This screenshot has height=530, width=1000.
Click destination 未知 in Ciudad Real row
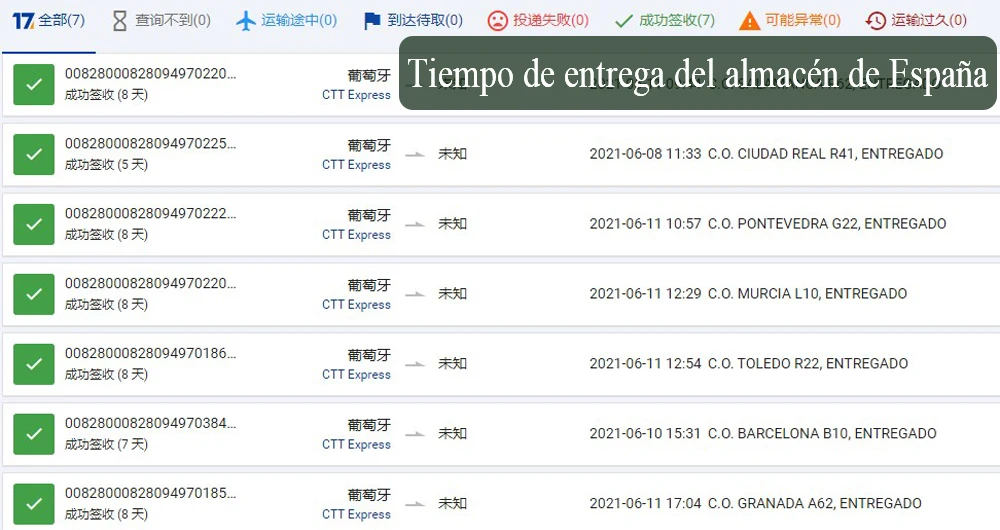[x=452, y=154]
